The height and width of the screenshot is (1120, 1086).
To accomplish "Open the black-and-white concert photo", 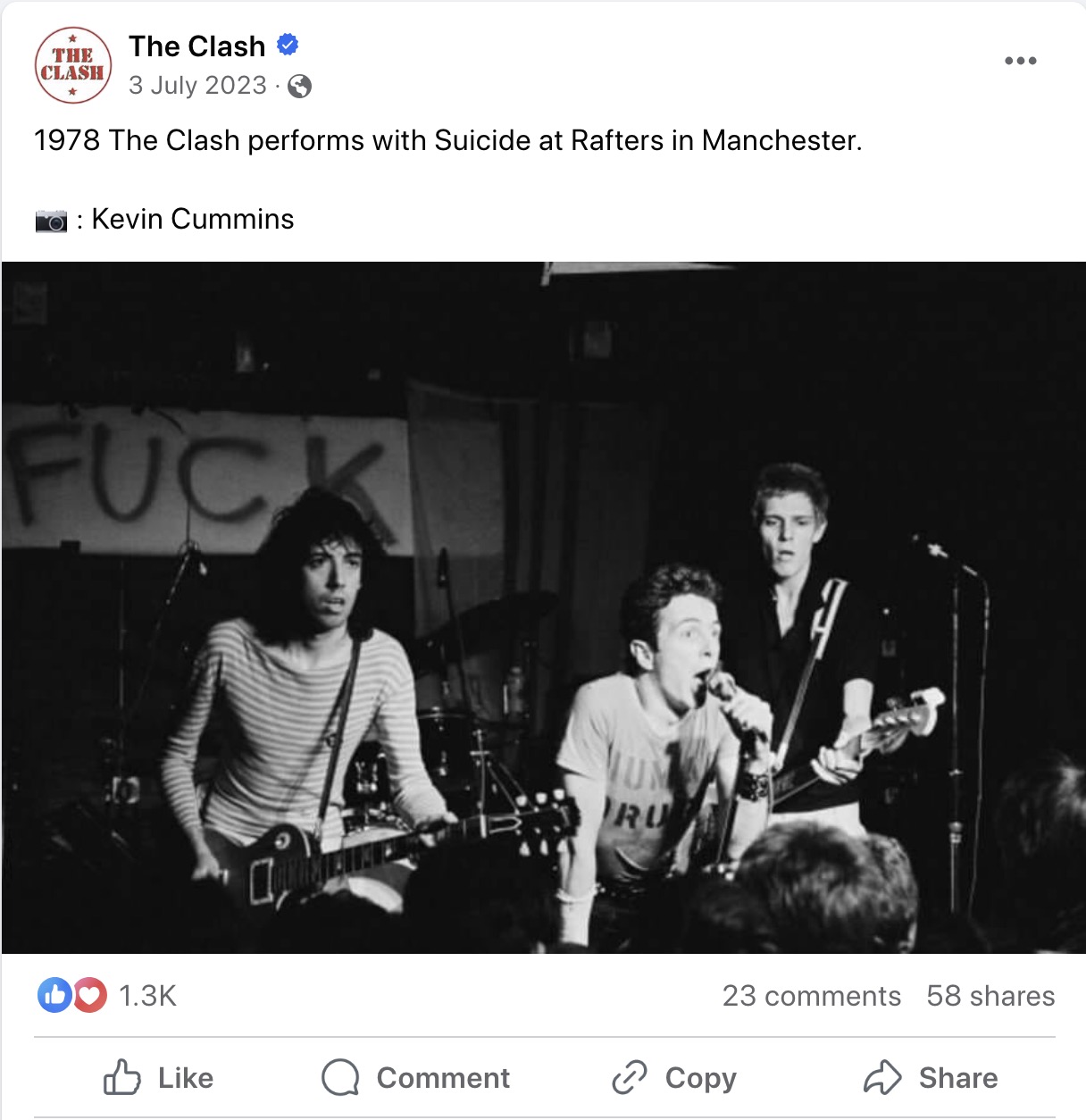I will pos(543,607).
